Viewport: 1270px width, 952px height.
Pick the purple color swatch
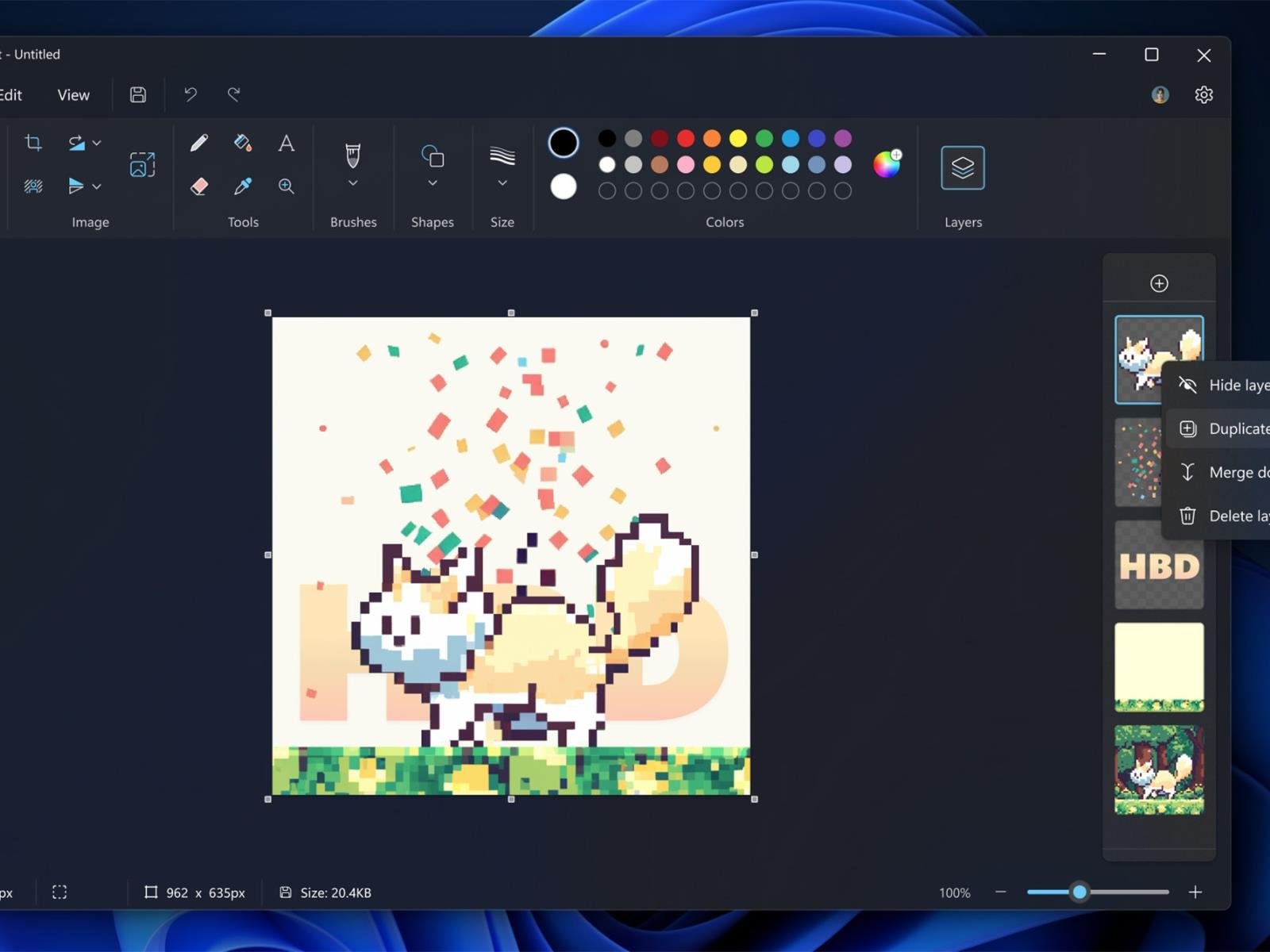843,139
